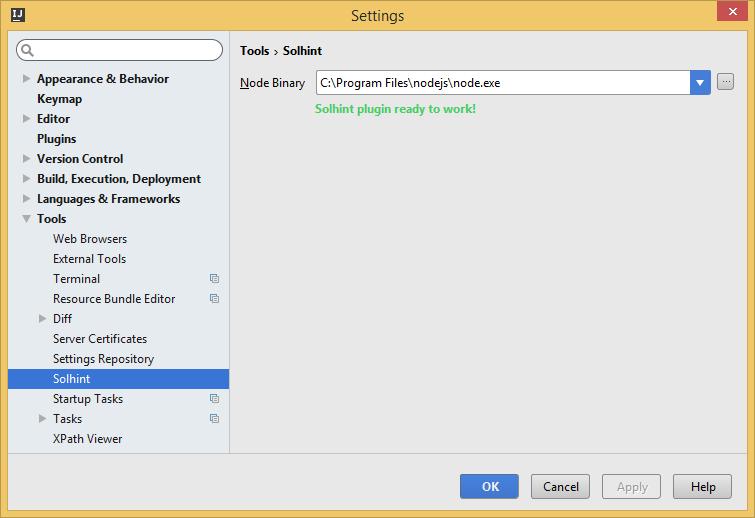This screenshot has width=755, height=518.
Task: Click Solhint in the breadcrumb header
Action: [x=302, y=51]
